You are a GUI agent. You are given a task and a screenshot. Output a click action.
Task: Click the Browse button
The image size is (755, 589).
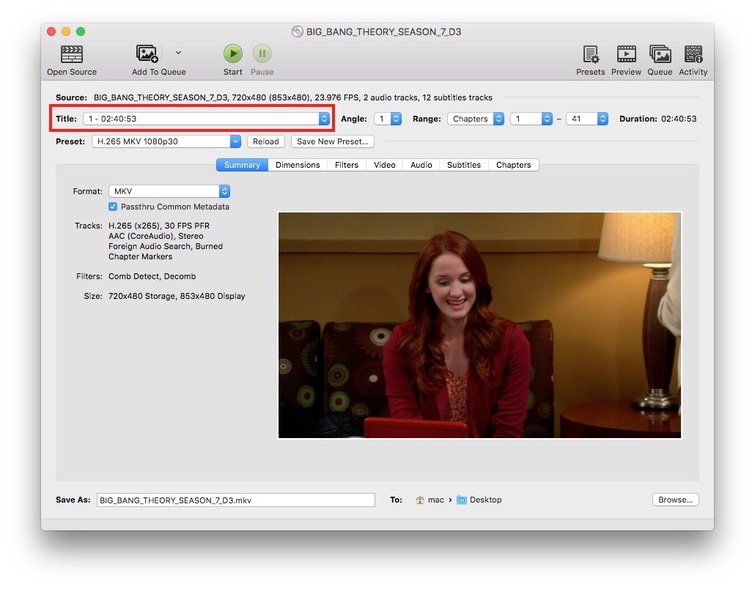tap(675, 500)
